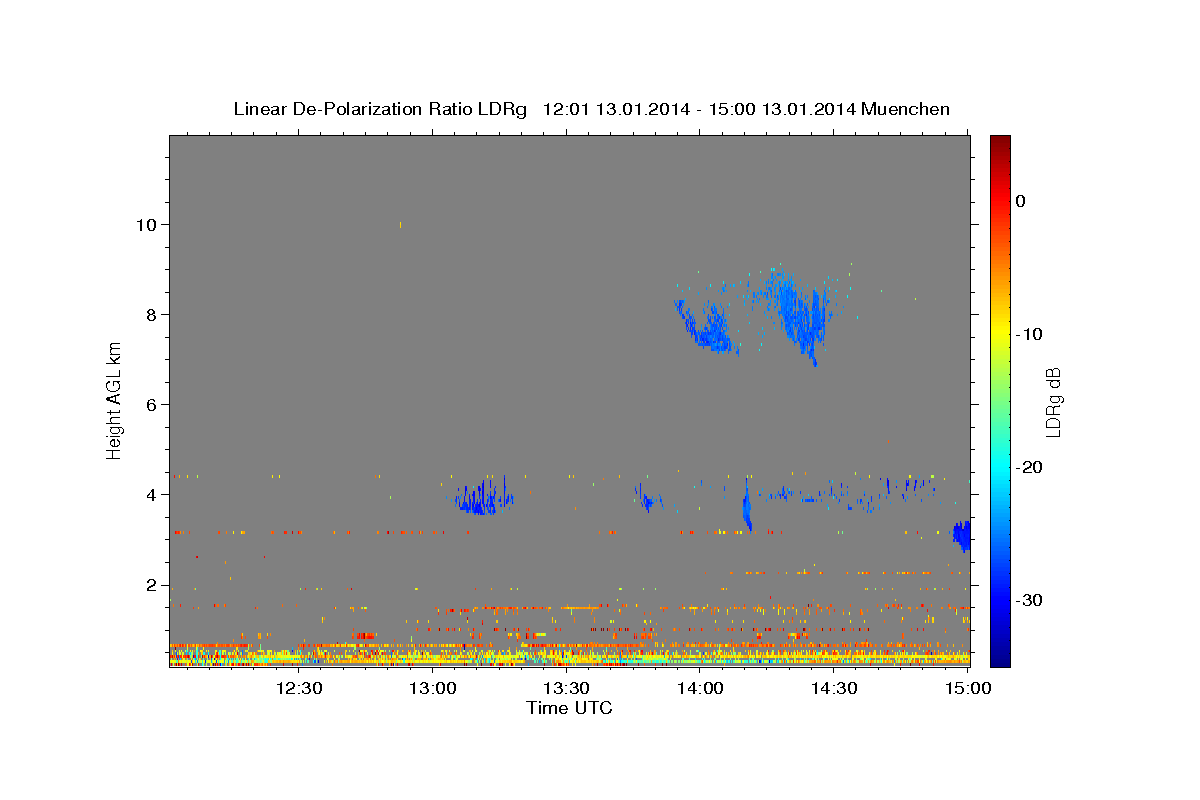Click the colorbar value label 0
The image size is (1200, 800).
click(1020, 201)
